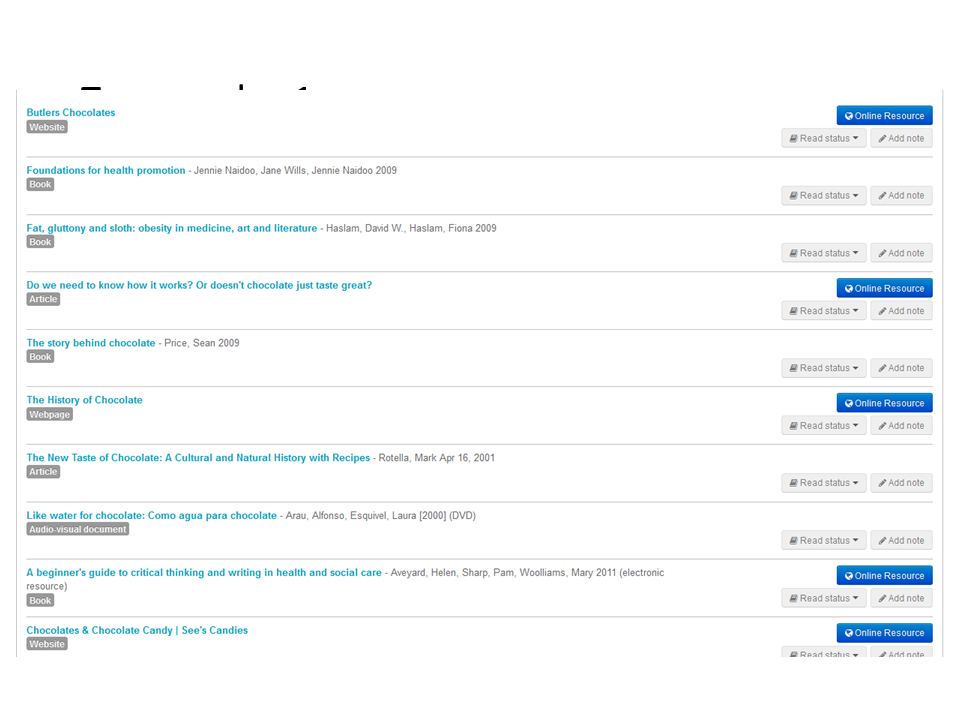Open Online Resource for the critical thinking guide

[884, 576]
